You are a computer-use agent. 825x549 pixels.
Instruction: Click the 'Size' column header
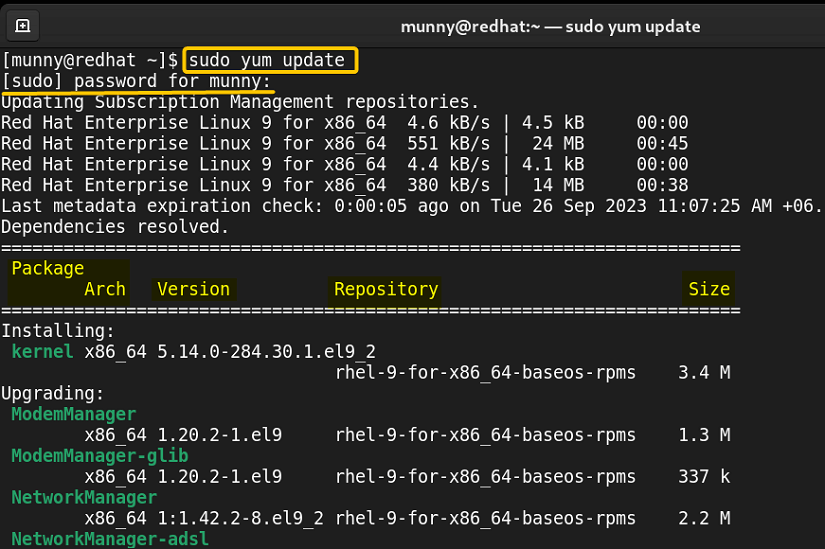pos(709,289)
